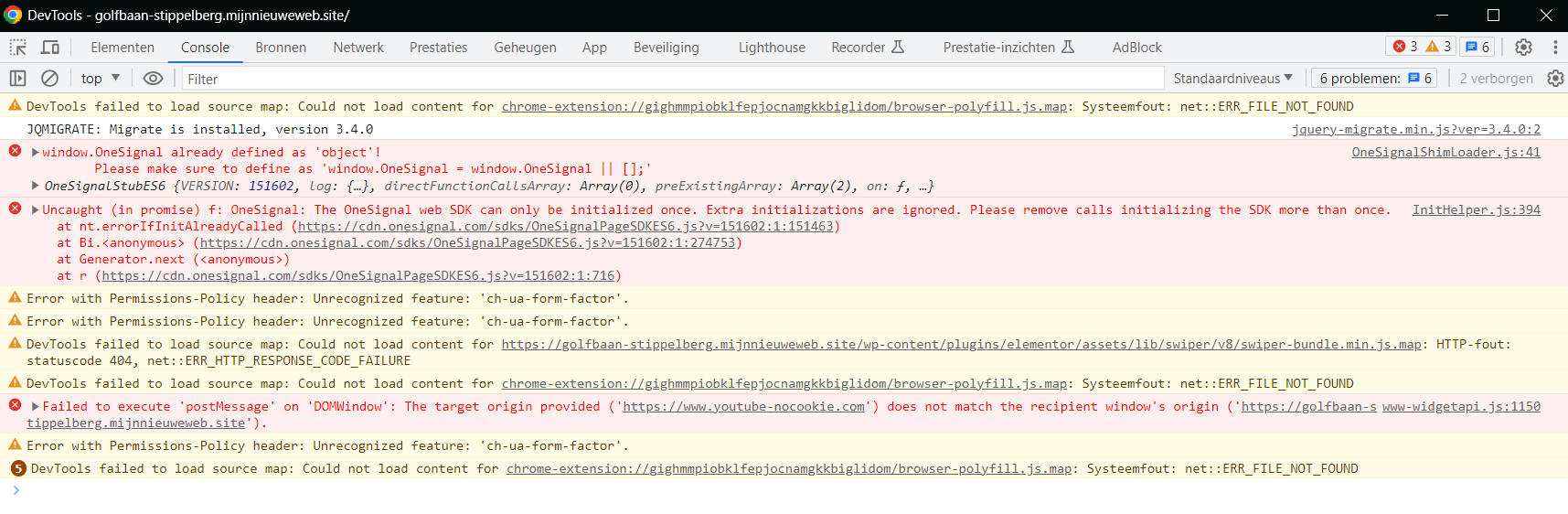Image resolution: width=1568 pixels, height=514 pixels.
Task: Click the warning icon on the first message
Action: [x=15, y=106]
